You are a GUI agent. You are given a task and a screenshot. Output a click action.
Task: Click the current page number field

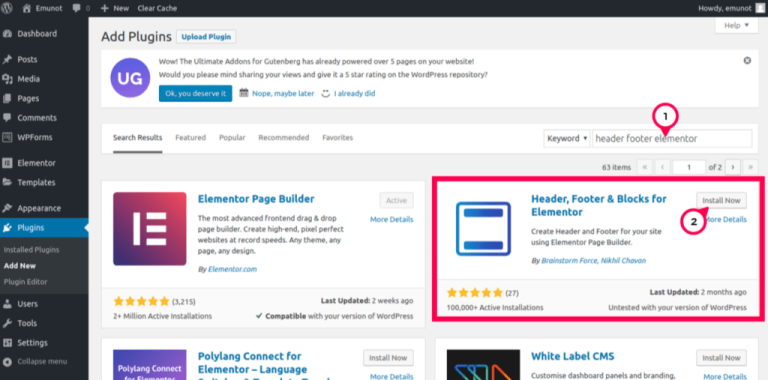click(x=689, y=167)
